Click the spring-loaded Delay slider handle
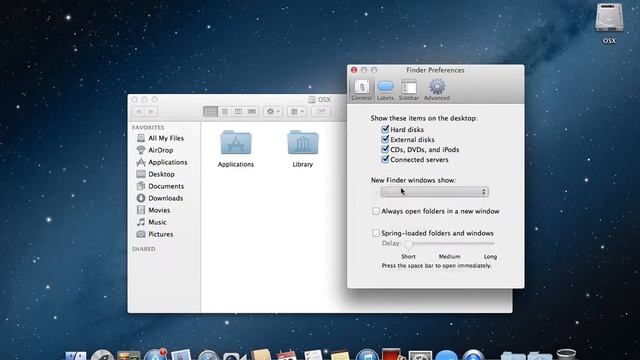640x360 pixels. [x=408, y=244]
